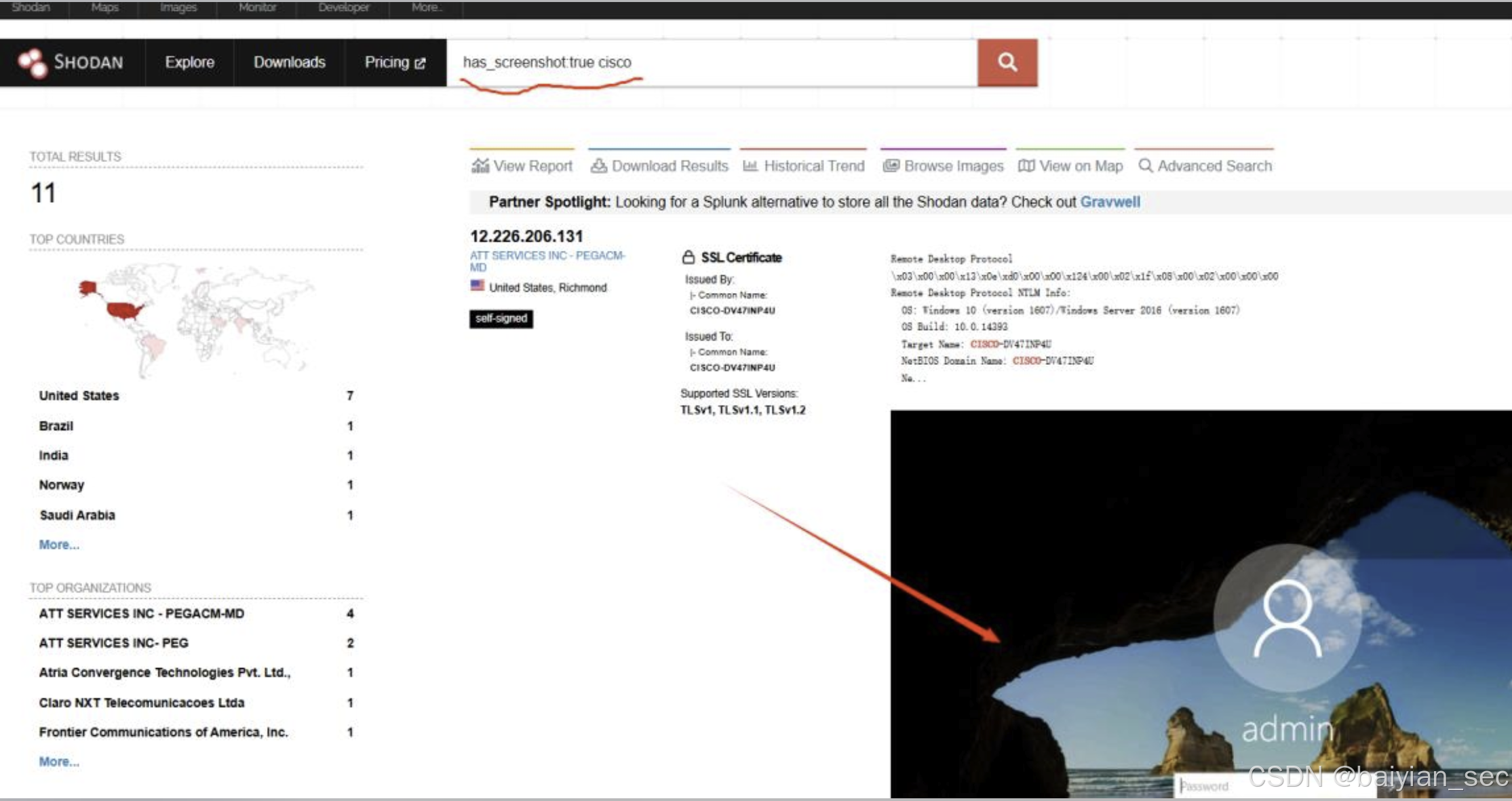Open the Explore menu item
1512x801 pixels.
pyautogui.click(x=189, y=62)
